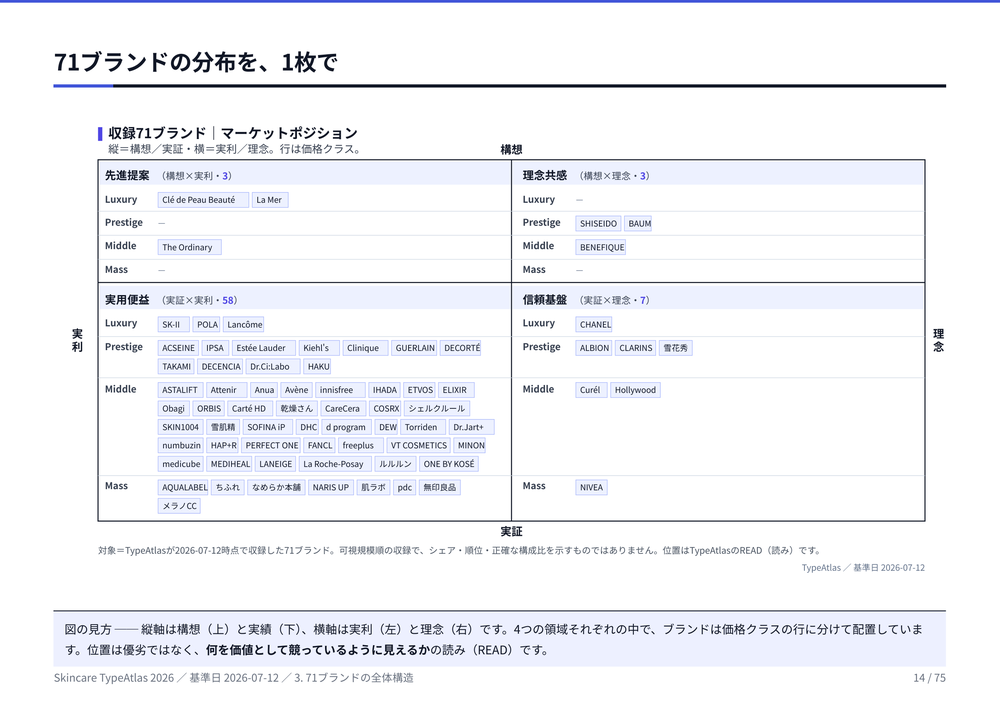
Task: Click the ALBION brand tag
Action: click(594, 348)
